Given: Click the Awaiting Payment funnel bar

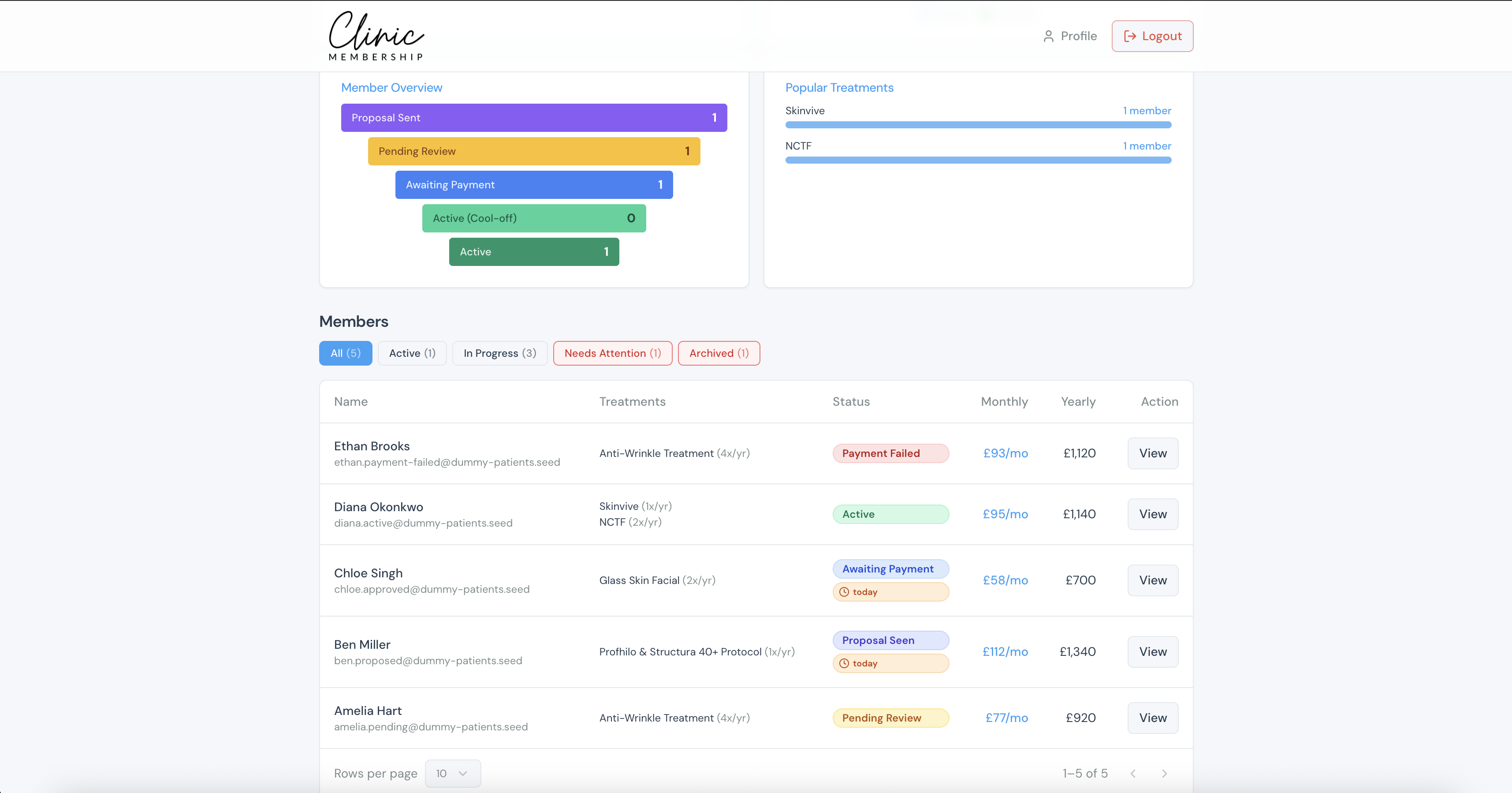Looking at the screenshot, I should tap(533, 184).
